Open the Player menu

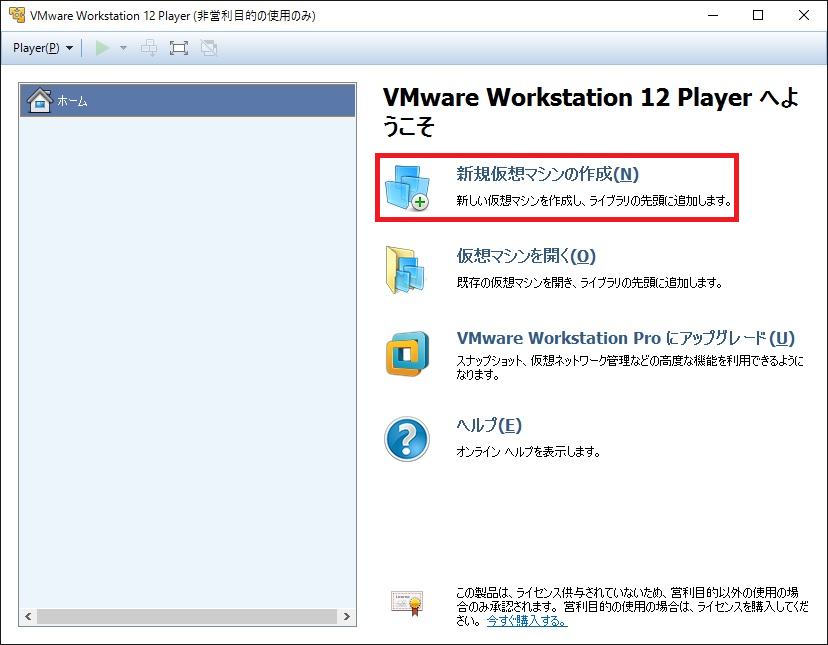pyautogui.click(x=35, y=47)
